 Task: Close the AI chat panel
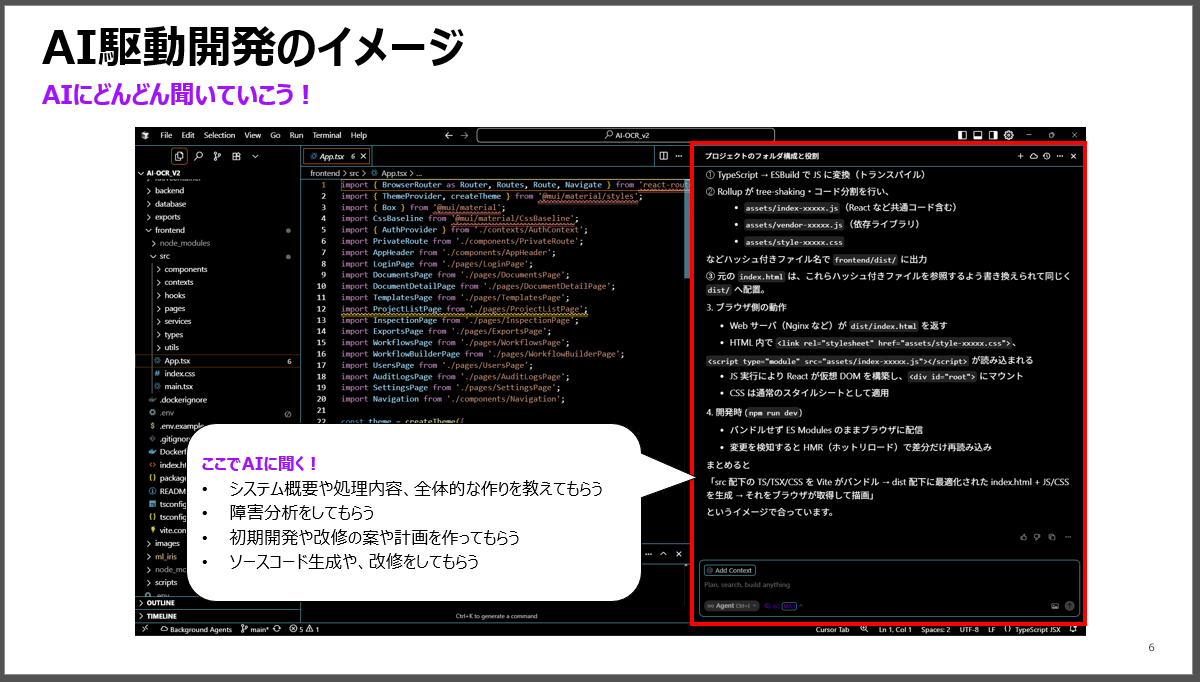coord(1073,156)
